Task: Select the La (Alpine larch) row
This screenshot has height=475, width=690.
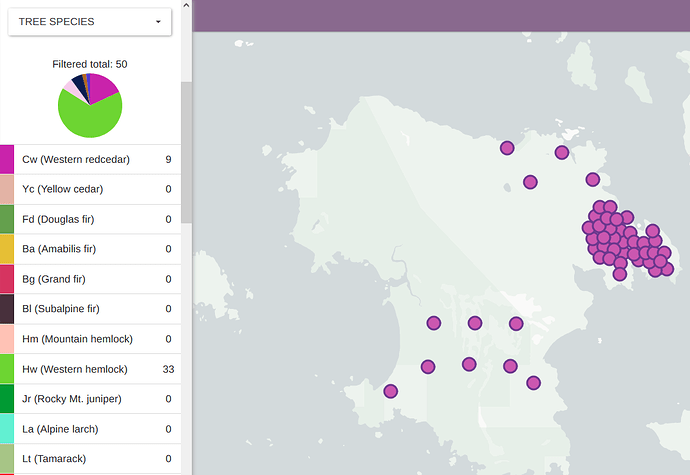Action: click(90, 429)
